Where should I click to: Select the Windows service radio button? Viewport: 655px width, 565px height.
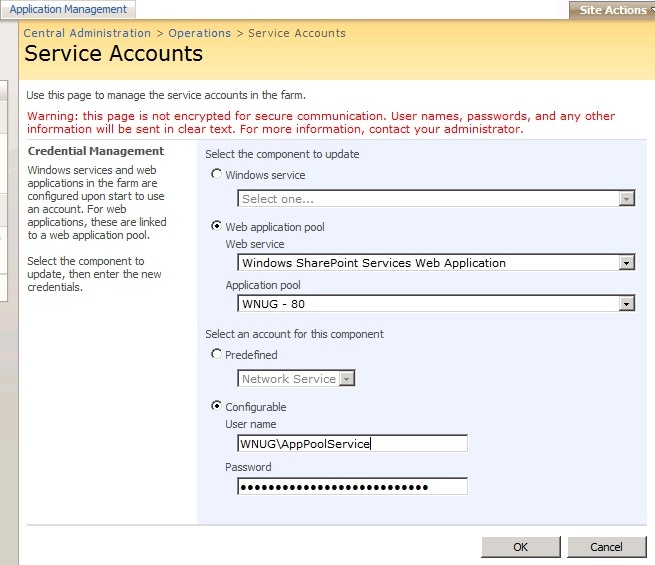point(216,174)
